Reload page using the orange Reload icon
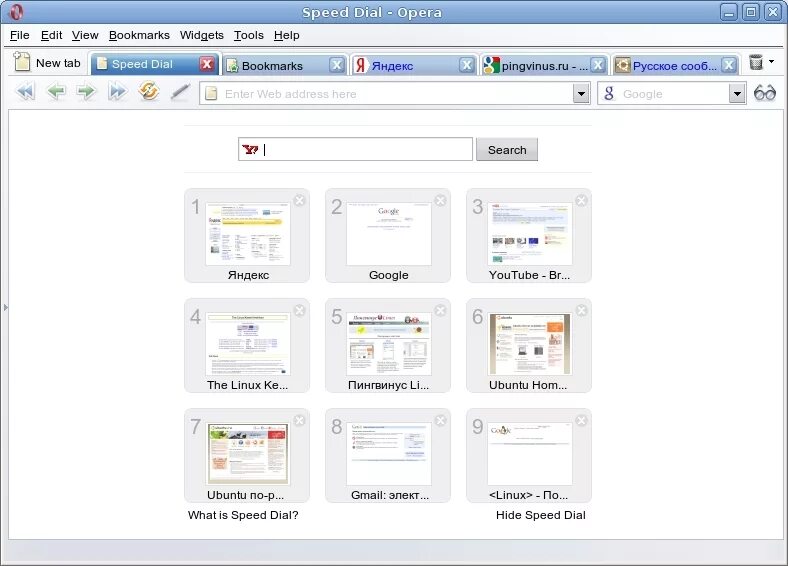Image resolution: width=788 pixels, height=566 pixels. click(149, 91)
